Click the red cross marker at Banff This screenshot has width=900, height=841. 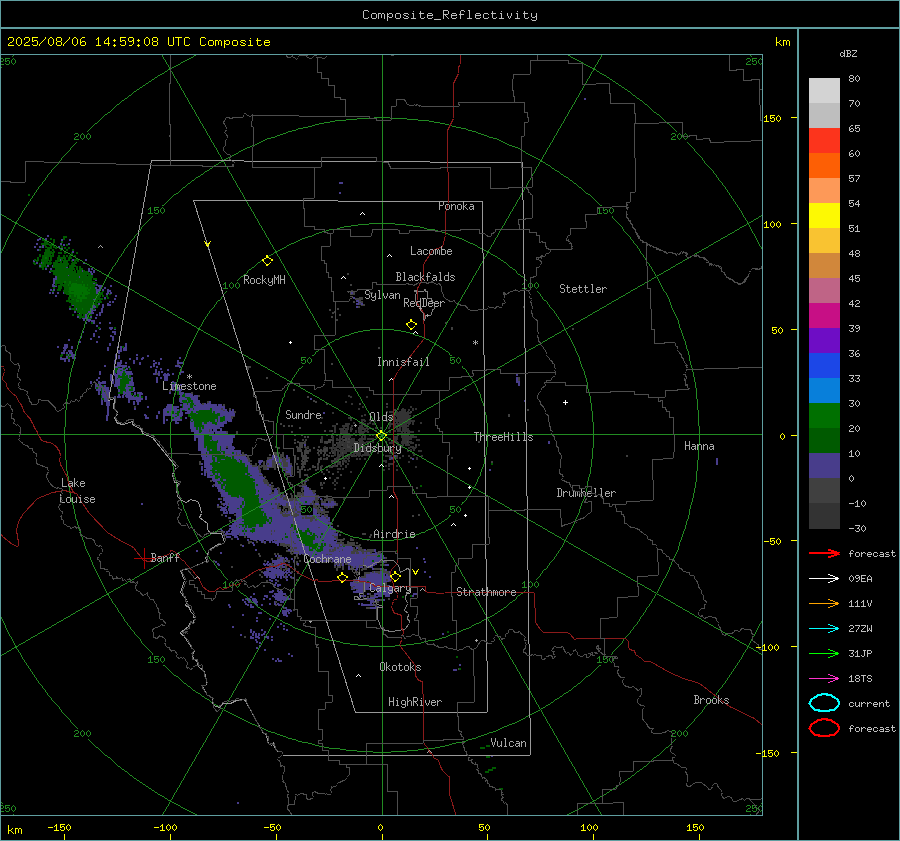tap(143, 558)
